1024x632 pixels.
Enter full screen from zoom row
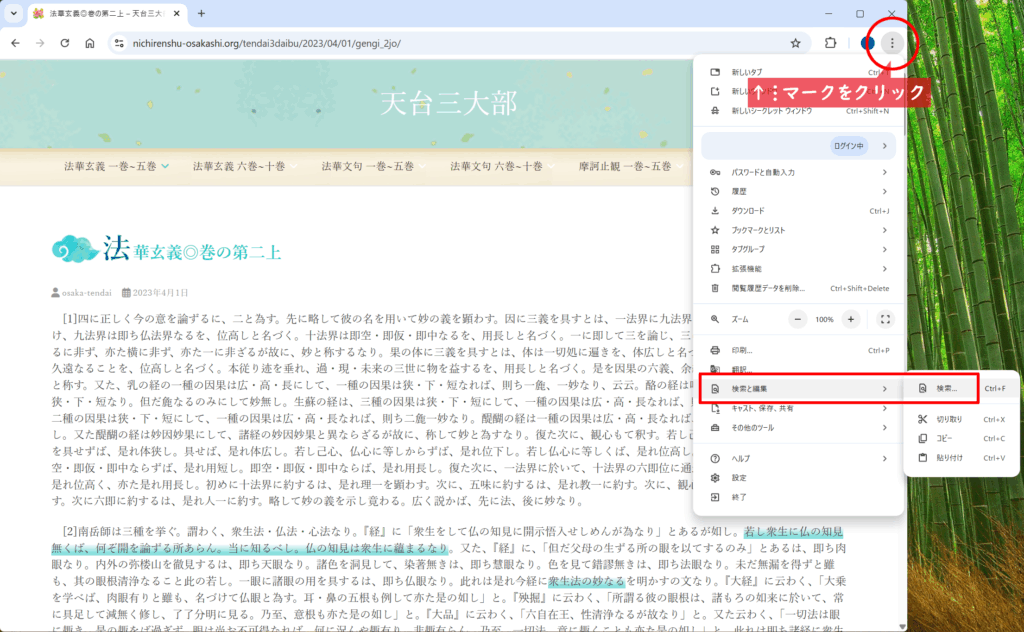(x=884, y=319)
